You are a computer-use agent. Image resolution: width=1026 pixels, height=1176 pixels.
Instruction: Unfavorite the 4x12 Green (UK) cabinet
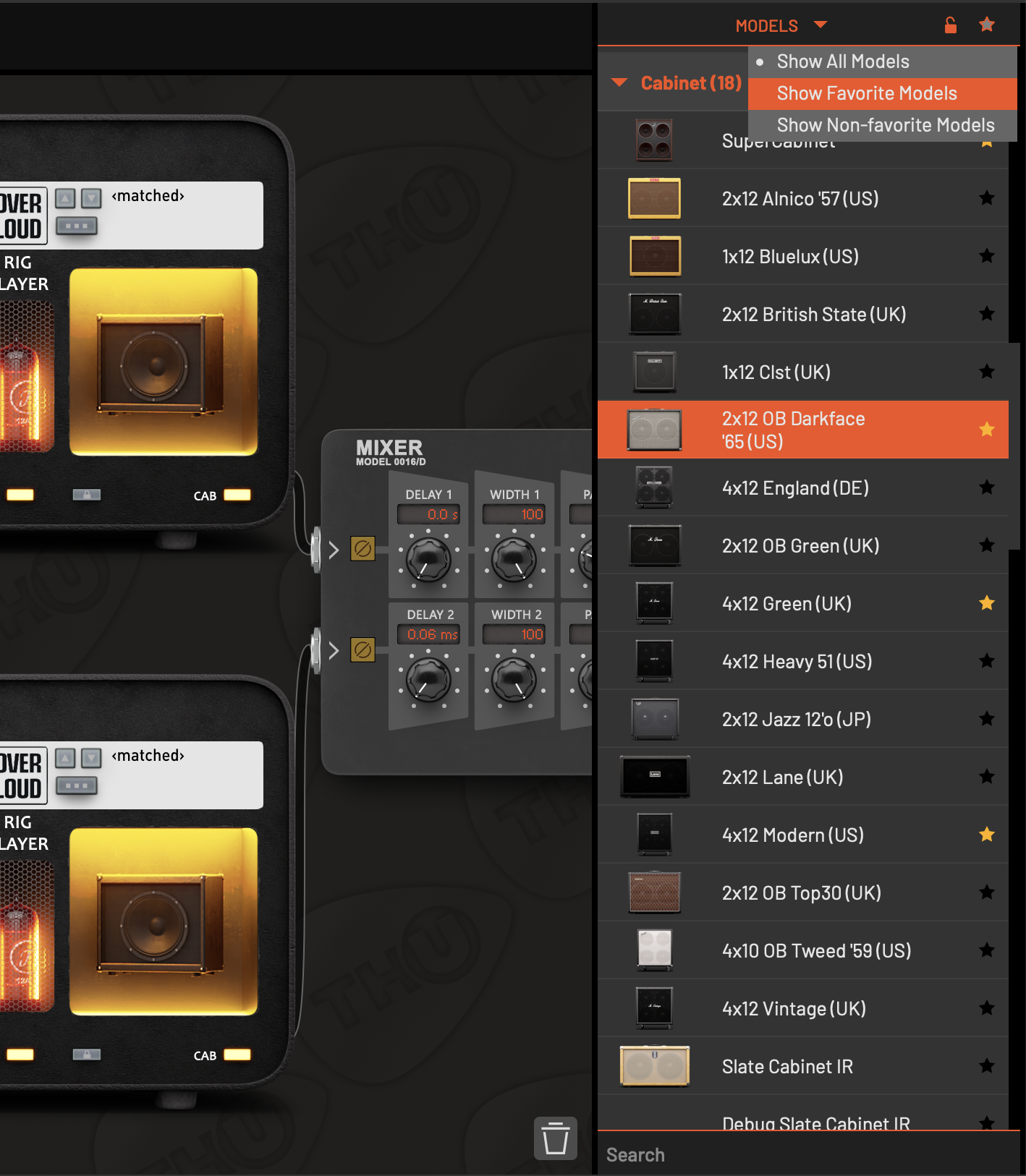coord(986,603)
